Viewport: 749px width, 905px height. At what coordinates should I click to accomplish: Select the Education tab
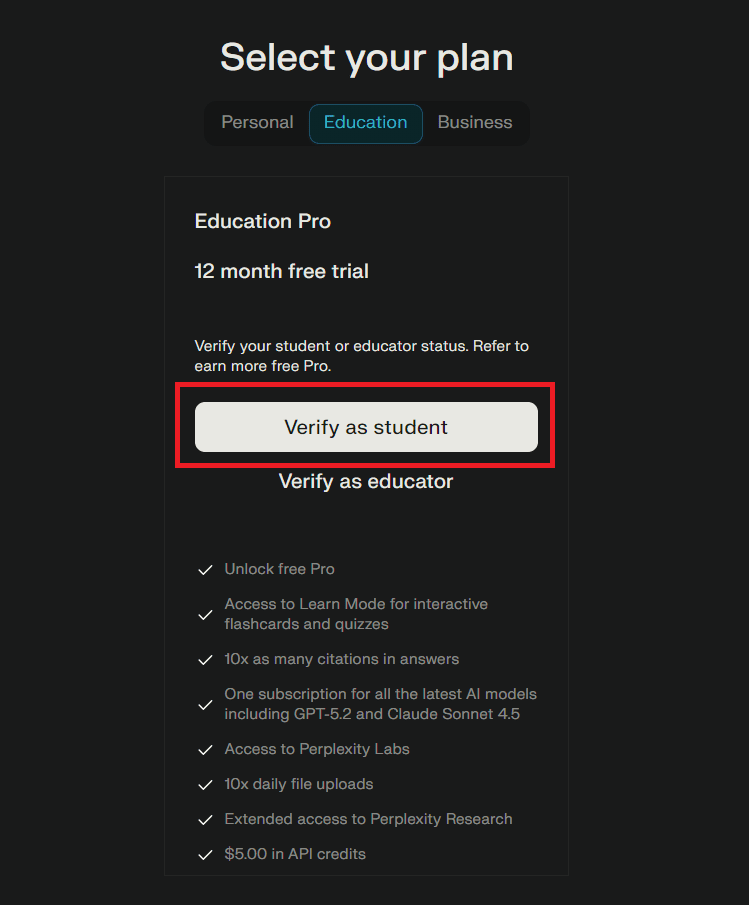(365, 122)
